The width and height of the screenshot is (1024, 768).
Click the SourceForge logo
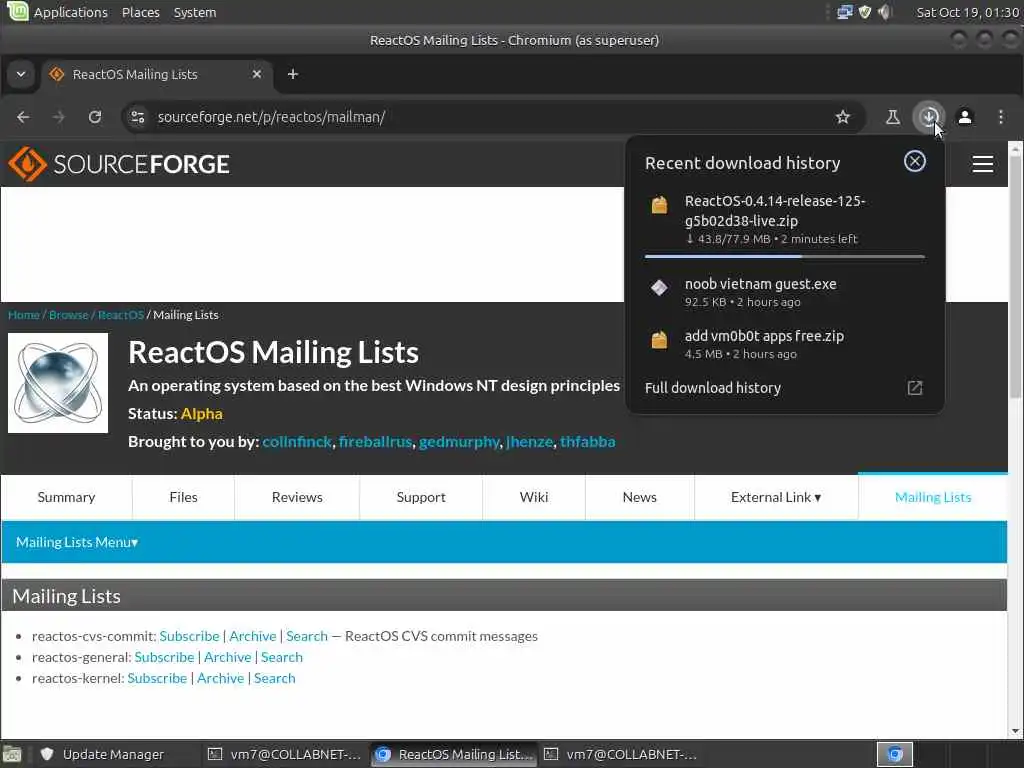pos(119,164)
